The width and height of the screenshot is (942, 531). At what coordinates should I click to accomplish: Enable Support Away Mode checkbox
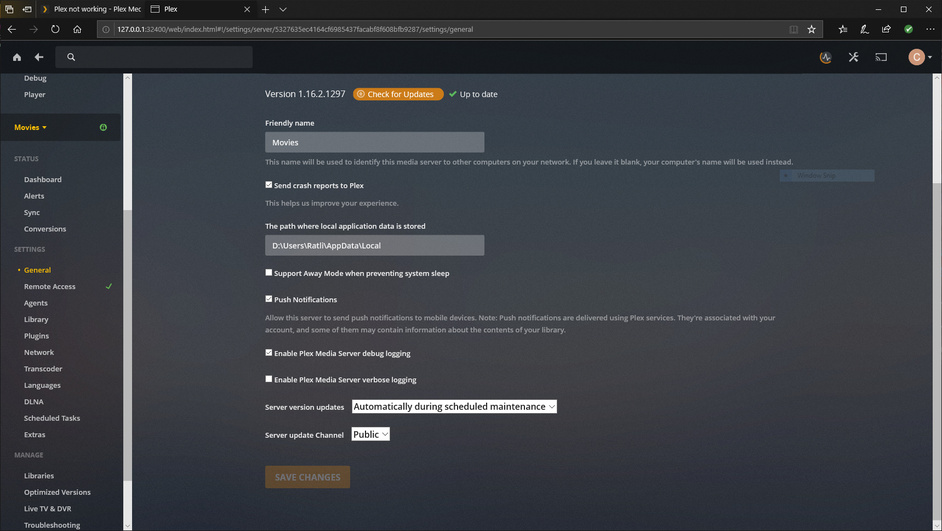point(269,273)
